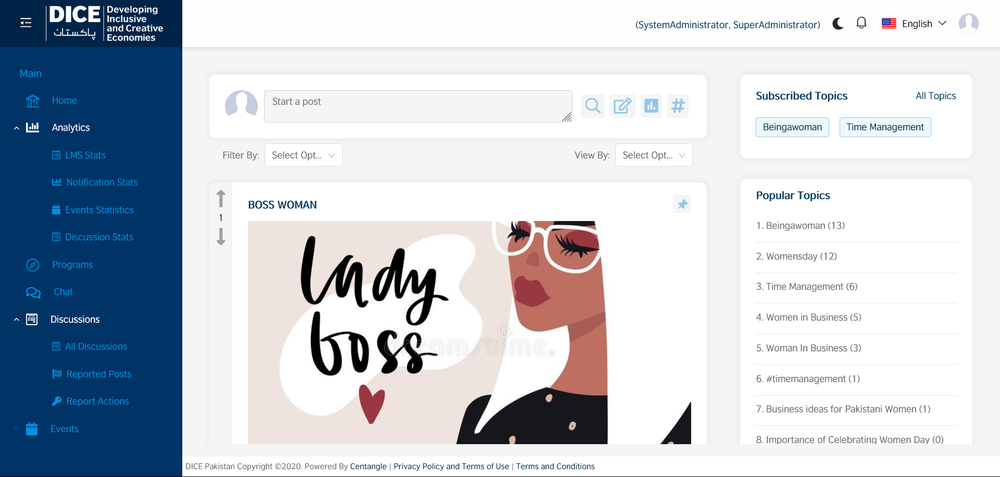Open the Filter By dropdown
The image size is (1000, 477).
303,156
